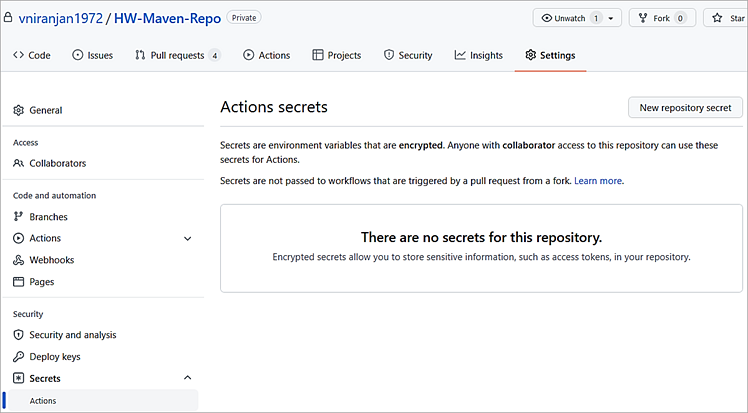Viewport: 748px width, 413px height.
Task: Open the Issues tab
Action: pos(93,55)
